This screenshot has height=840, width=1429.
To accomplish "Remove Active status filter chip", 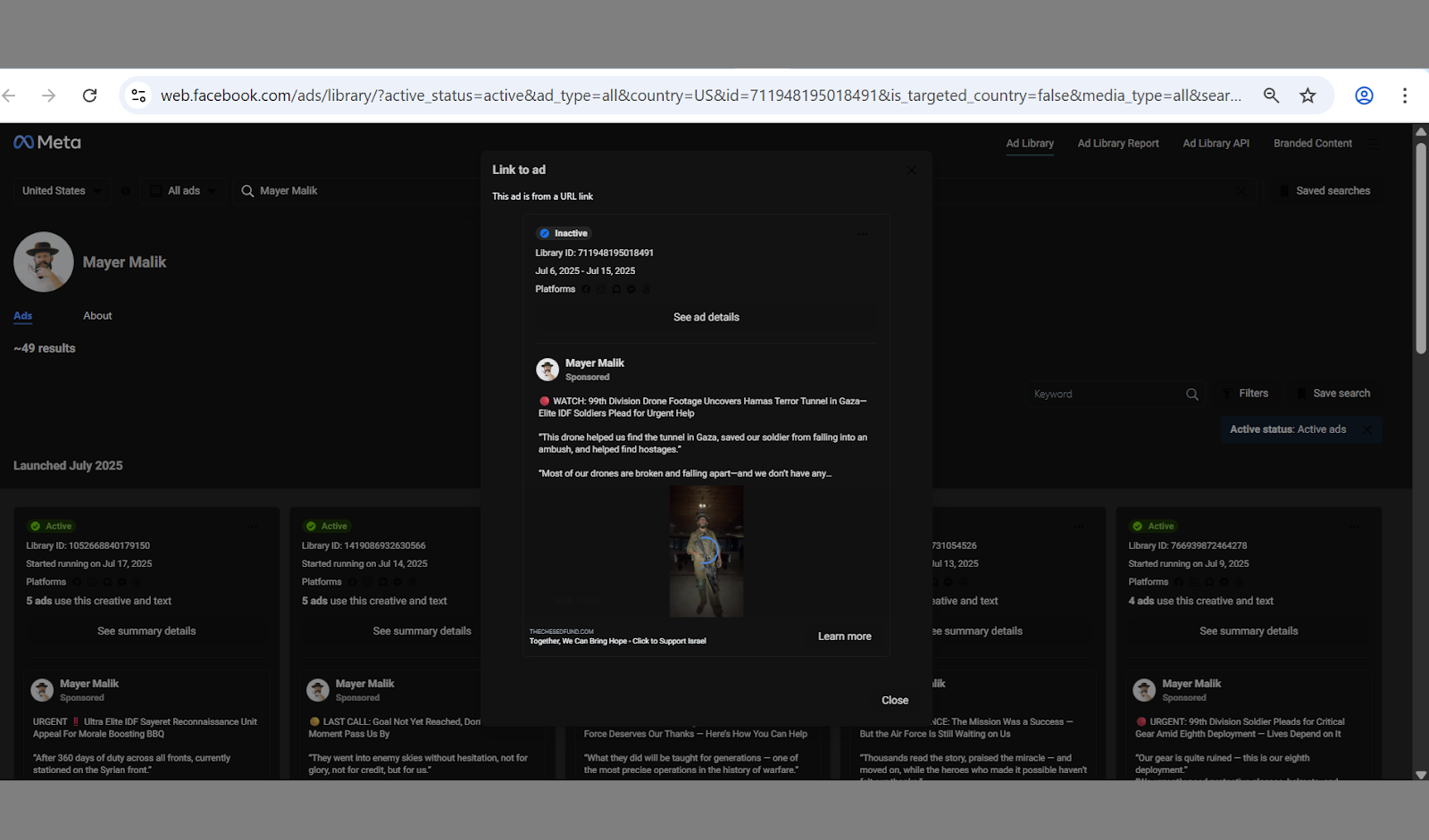I will (x=1366, y=429).
